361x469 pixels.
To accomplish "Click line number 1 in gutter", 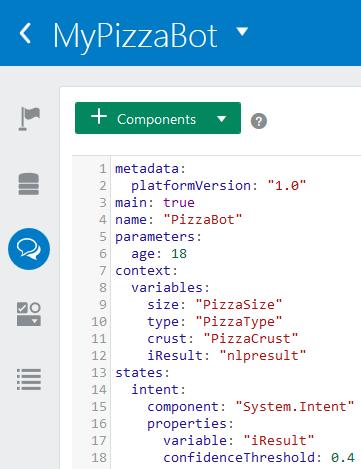I will tap(103, 169).
